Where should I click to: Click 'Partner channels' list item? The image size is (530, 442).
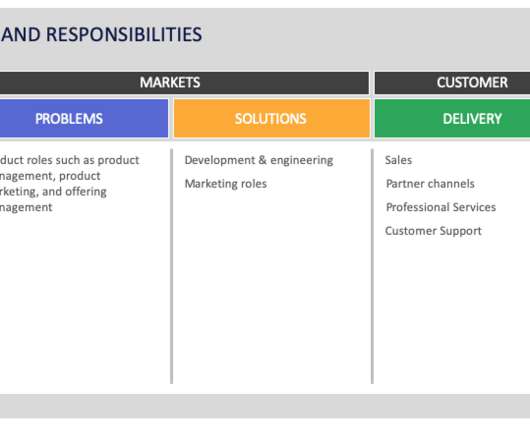tap(430, 184)
